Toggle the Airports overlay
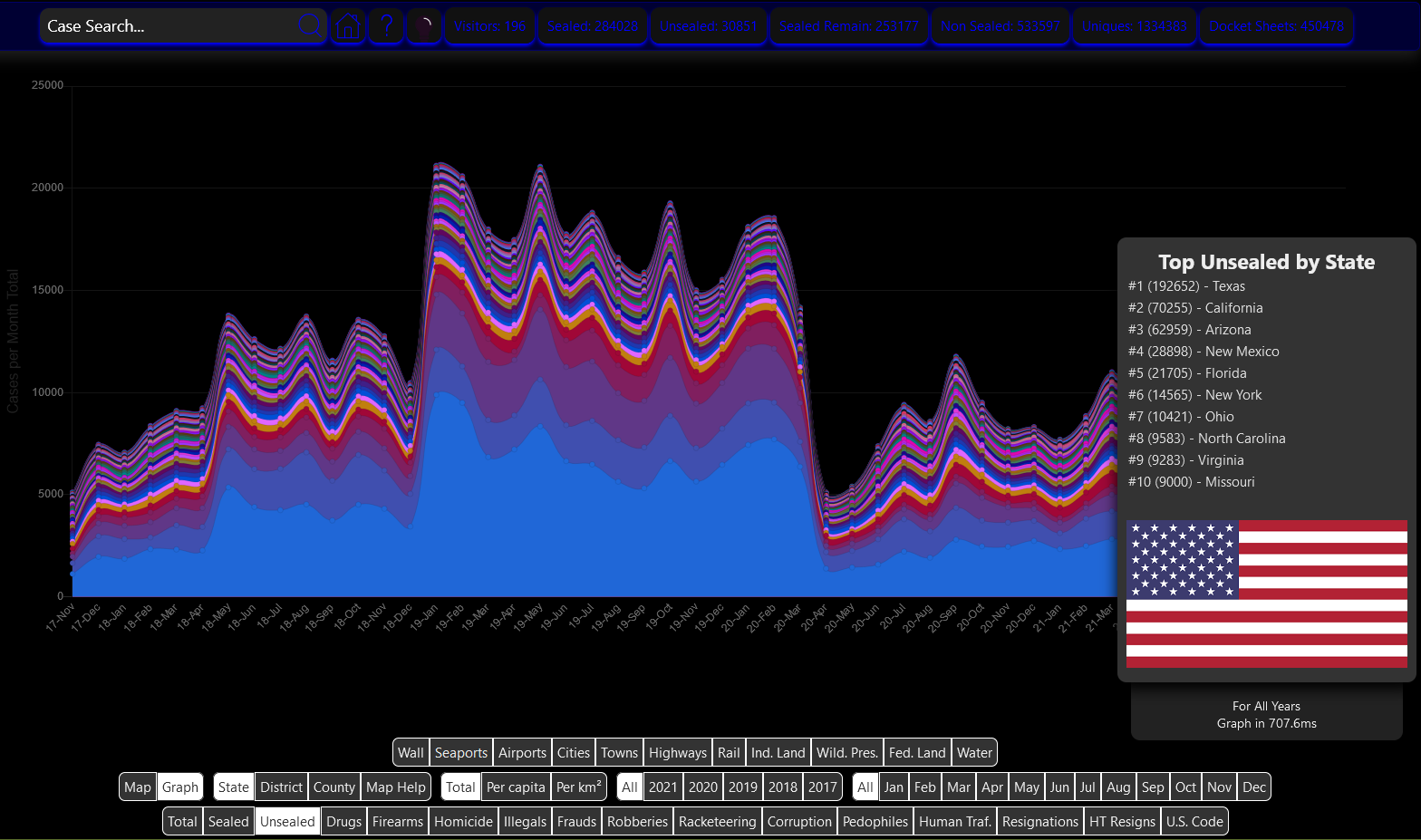 523,752
